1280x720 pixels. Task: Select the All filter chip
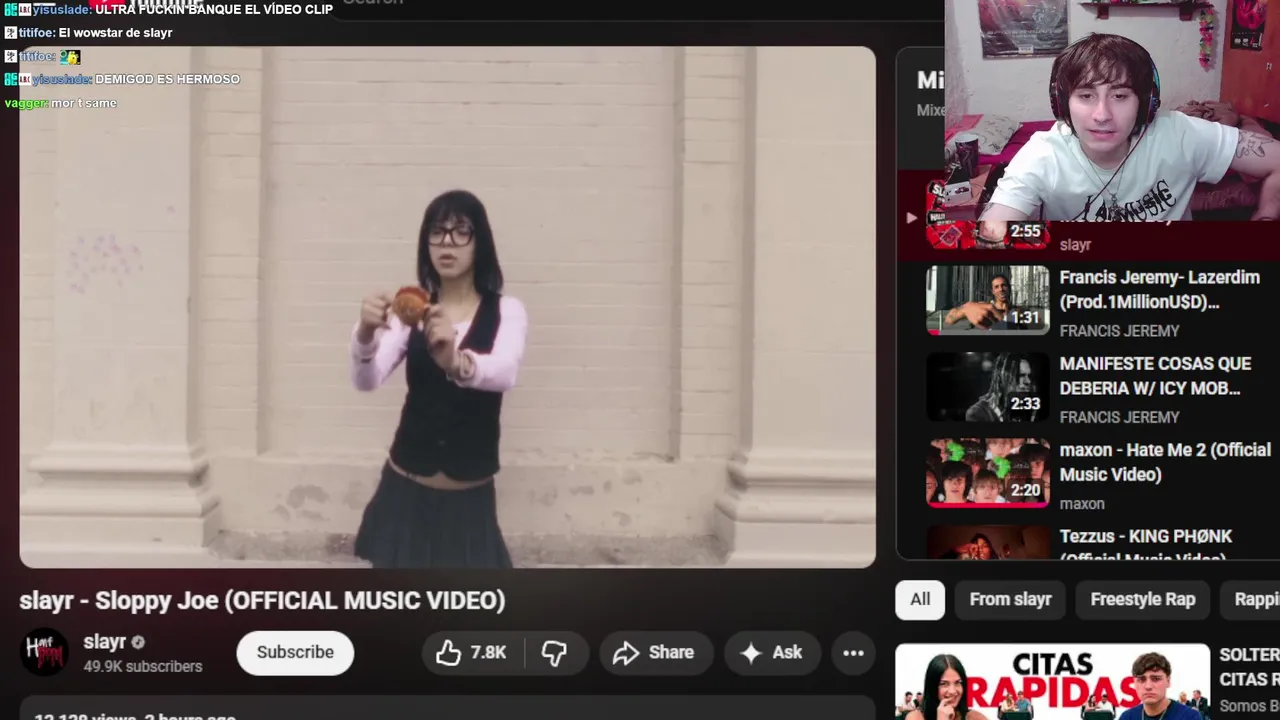920,600
